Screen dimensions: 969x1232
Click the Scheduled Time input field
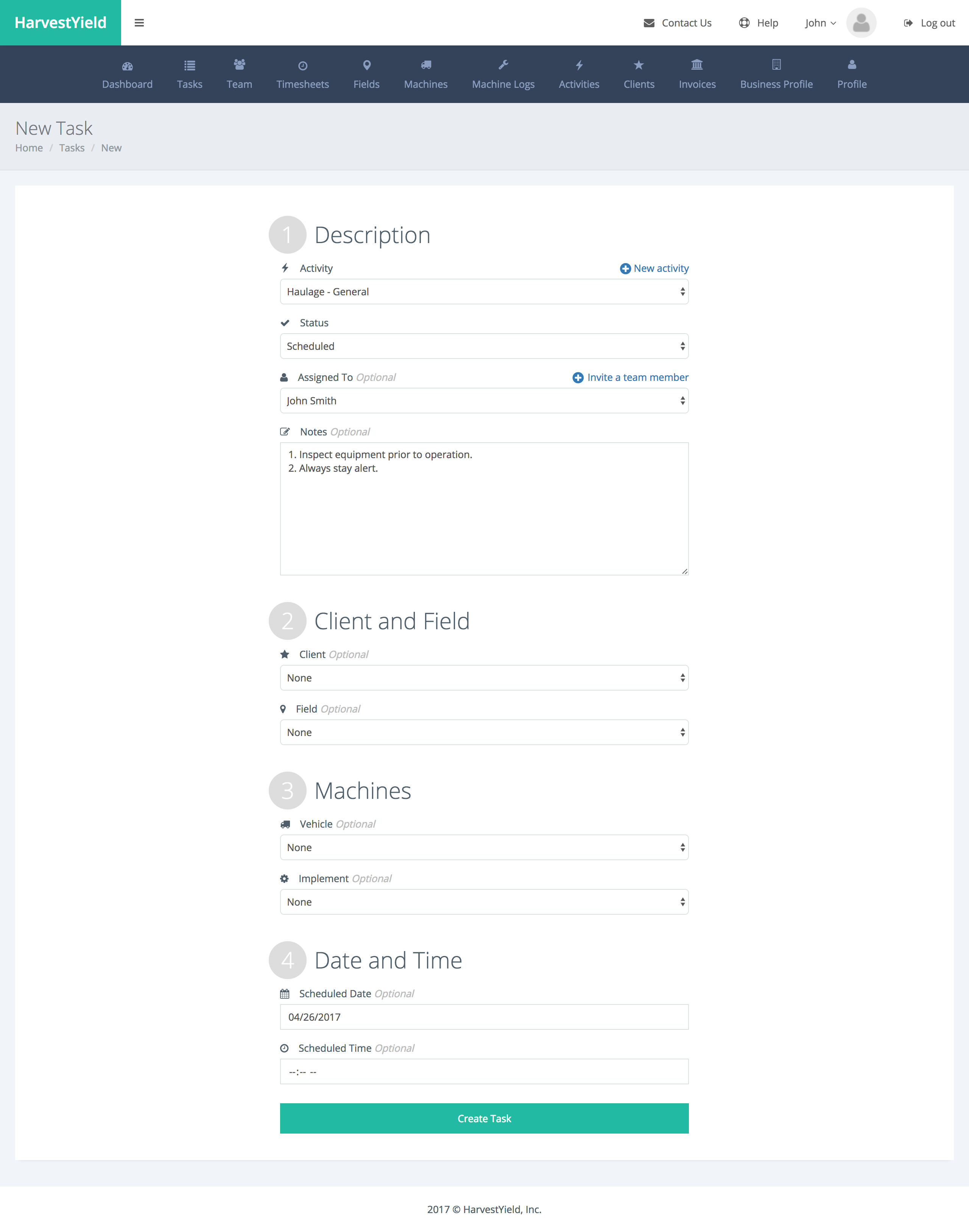(x=484, y=1071)
